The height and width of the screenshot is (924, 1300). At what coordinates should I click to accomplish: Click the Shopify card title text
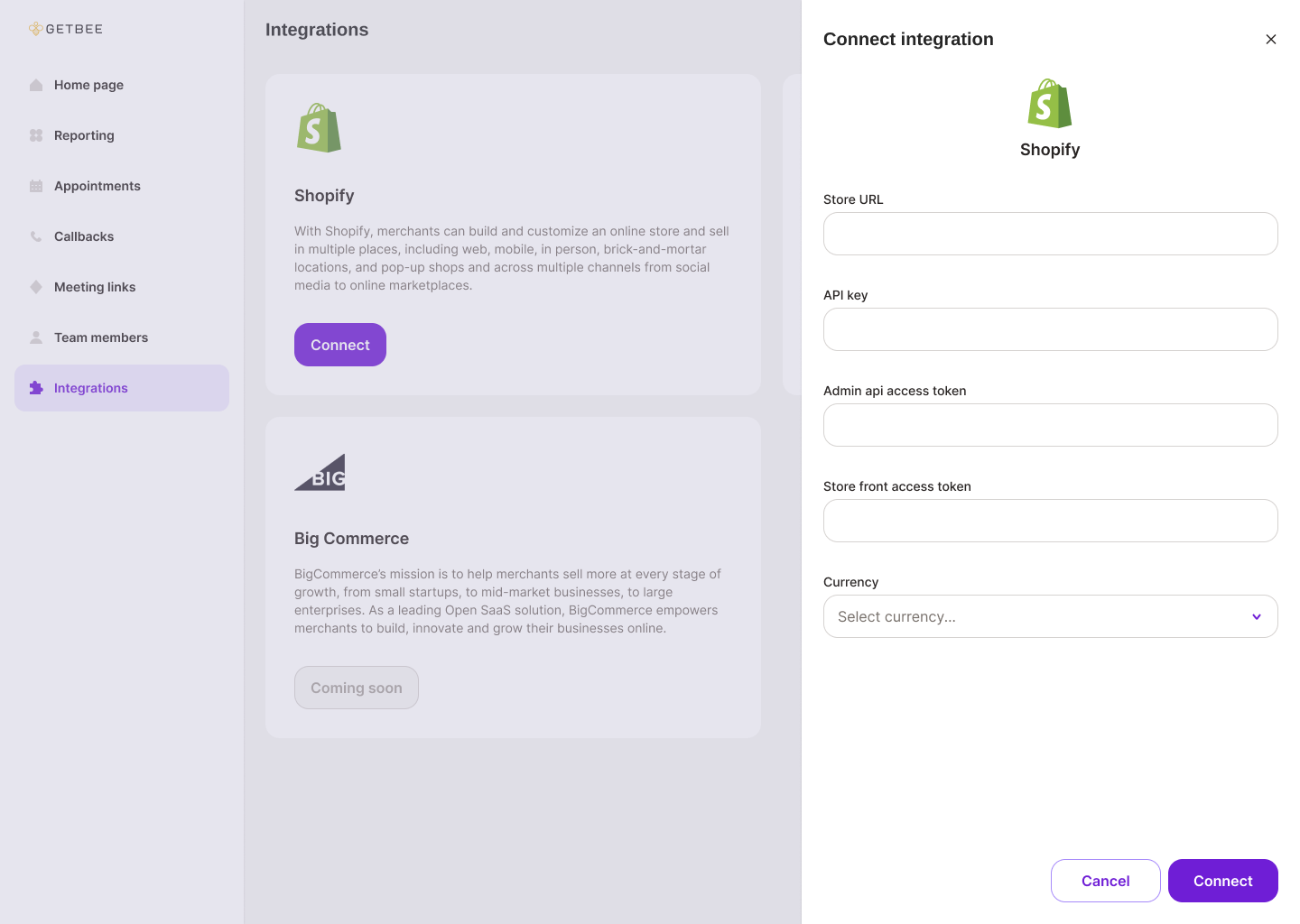(x=324, y=196)
